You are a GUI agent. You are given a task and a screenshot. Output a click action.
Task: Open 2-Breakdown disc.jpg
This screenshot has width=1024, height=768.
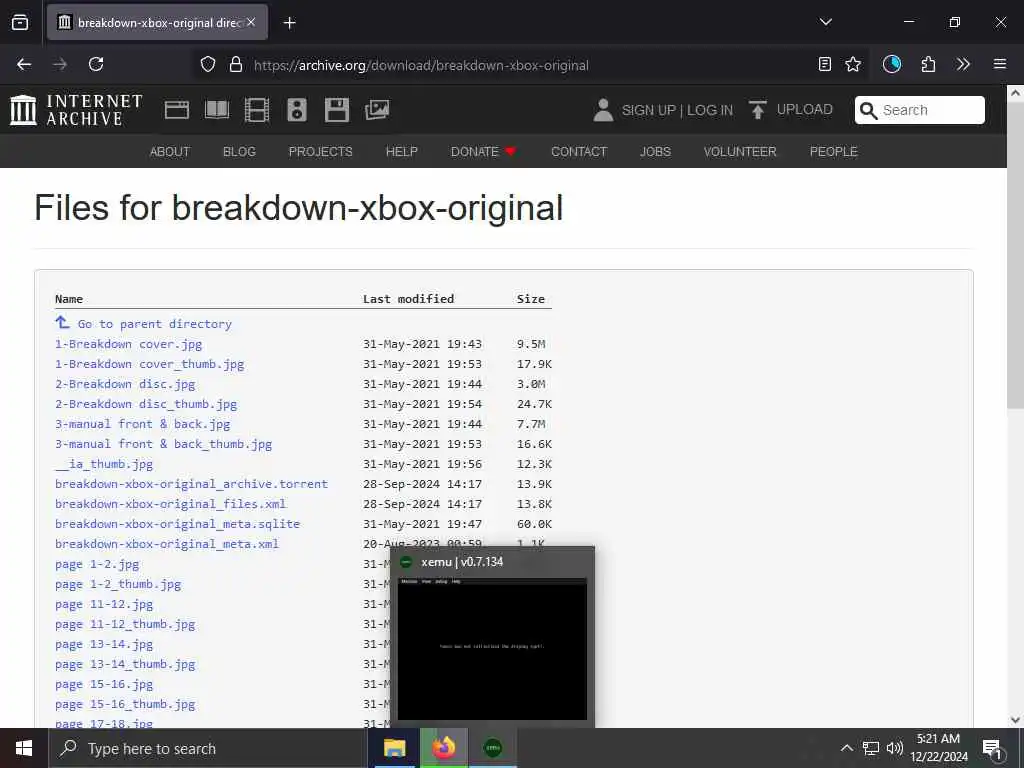tap(125, 384)
